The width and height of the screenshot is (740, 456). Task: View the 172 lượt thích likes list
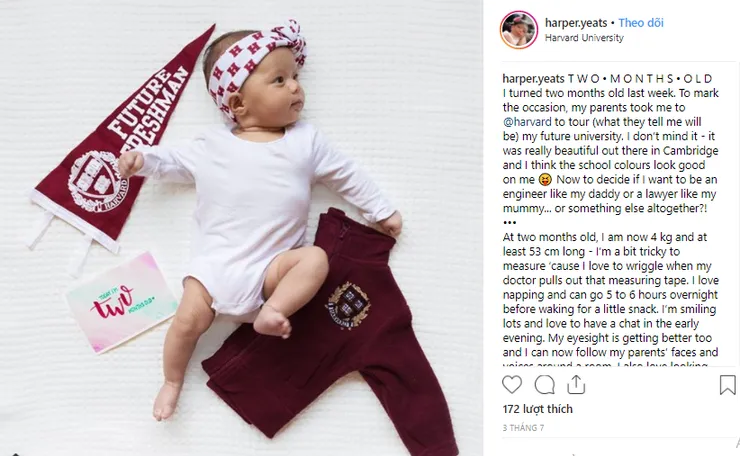pyautogui.click(x=538, y=409)
